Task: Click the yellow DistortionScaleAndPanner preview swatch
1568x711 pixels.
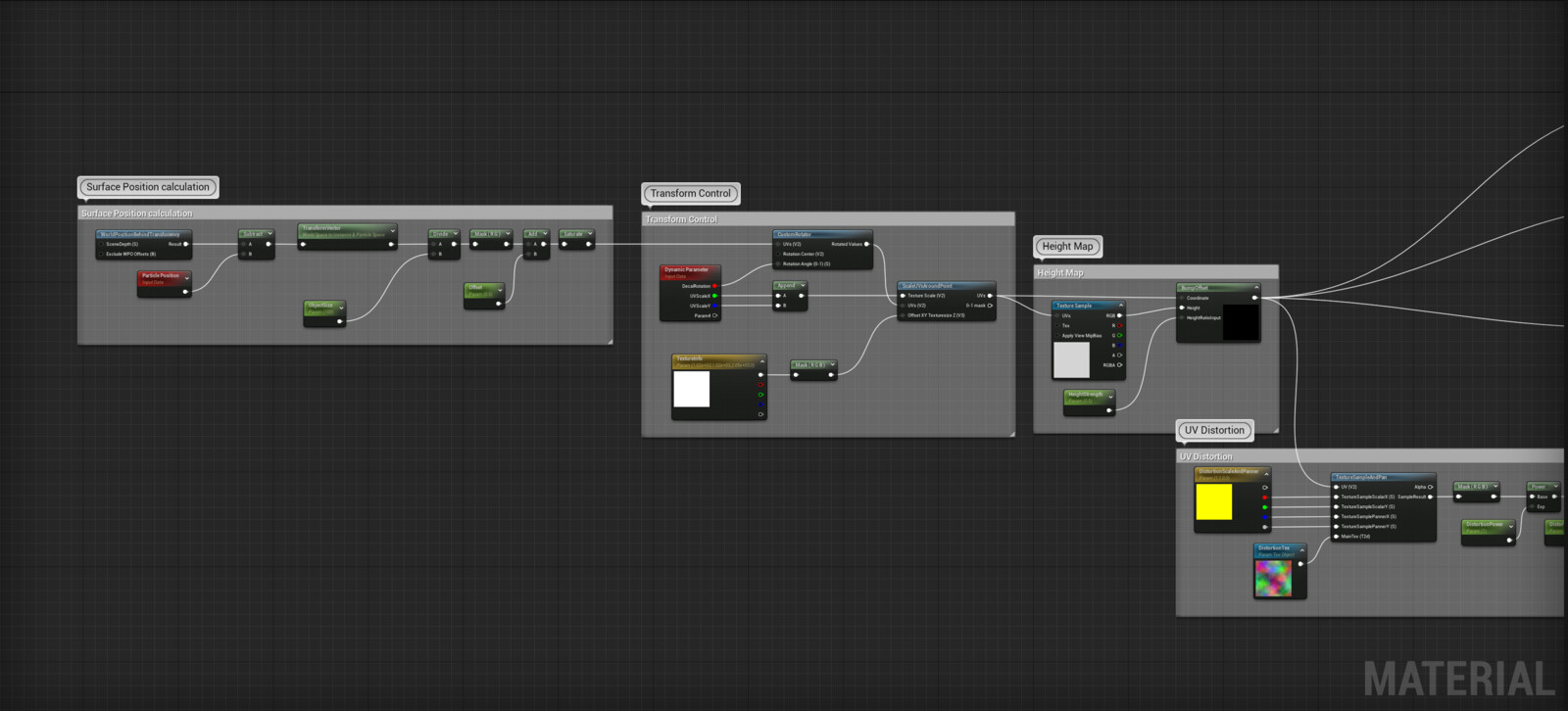Action: click(x=1214, y=502)
